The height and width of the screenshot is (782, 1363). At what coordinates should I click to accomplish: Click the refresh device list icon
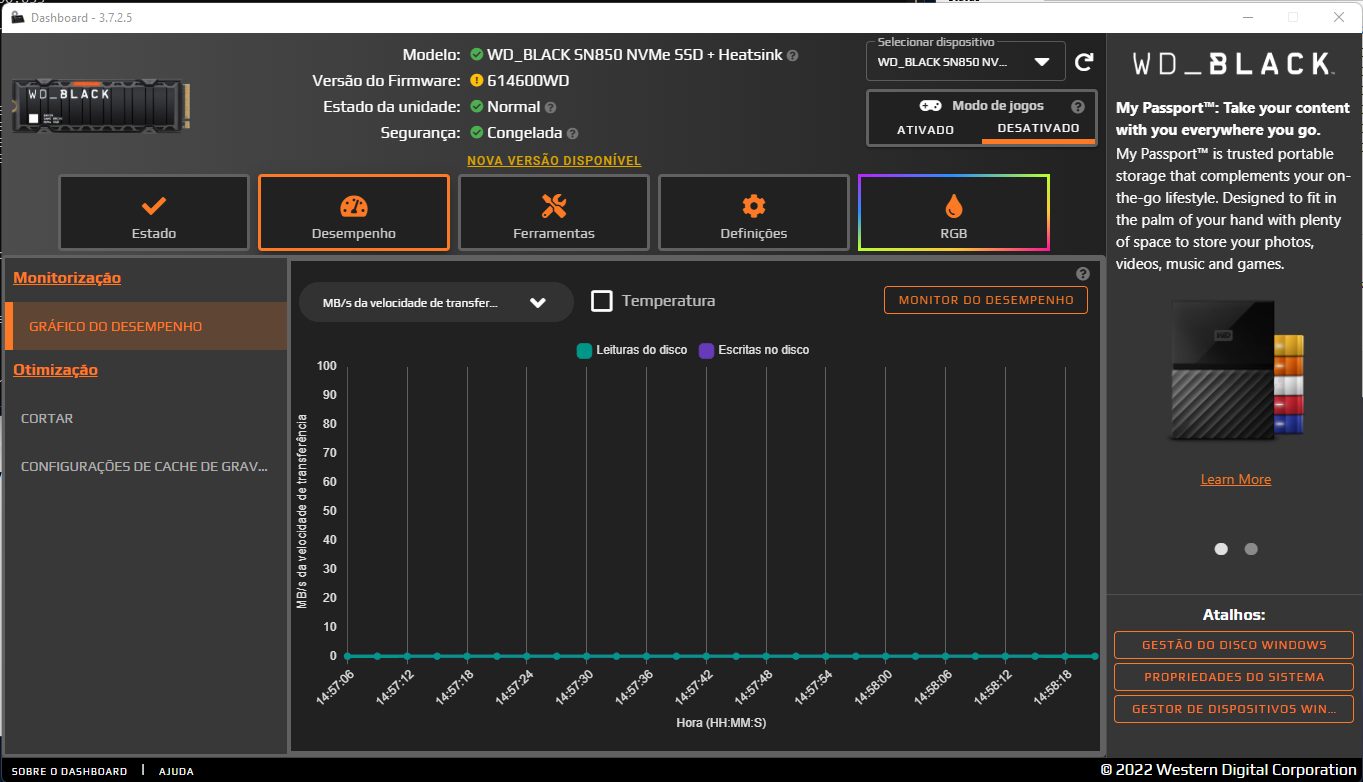pos(1084,63)
